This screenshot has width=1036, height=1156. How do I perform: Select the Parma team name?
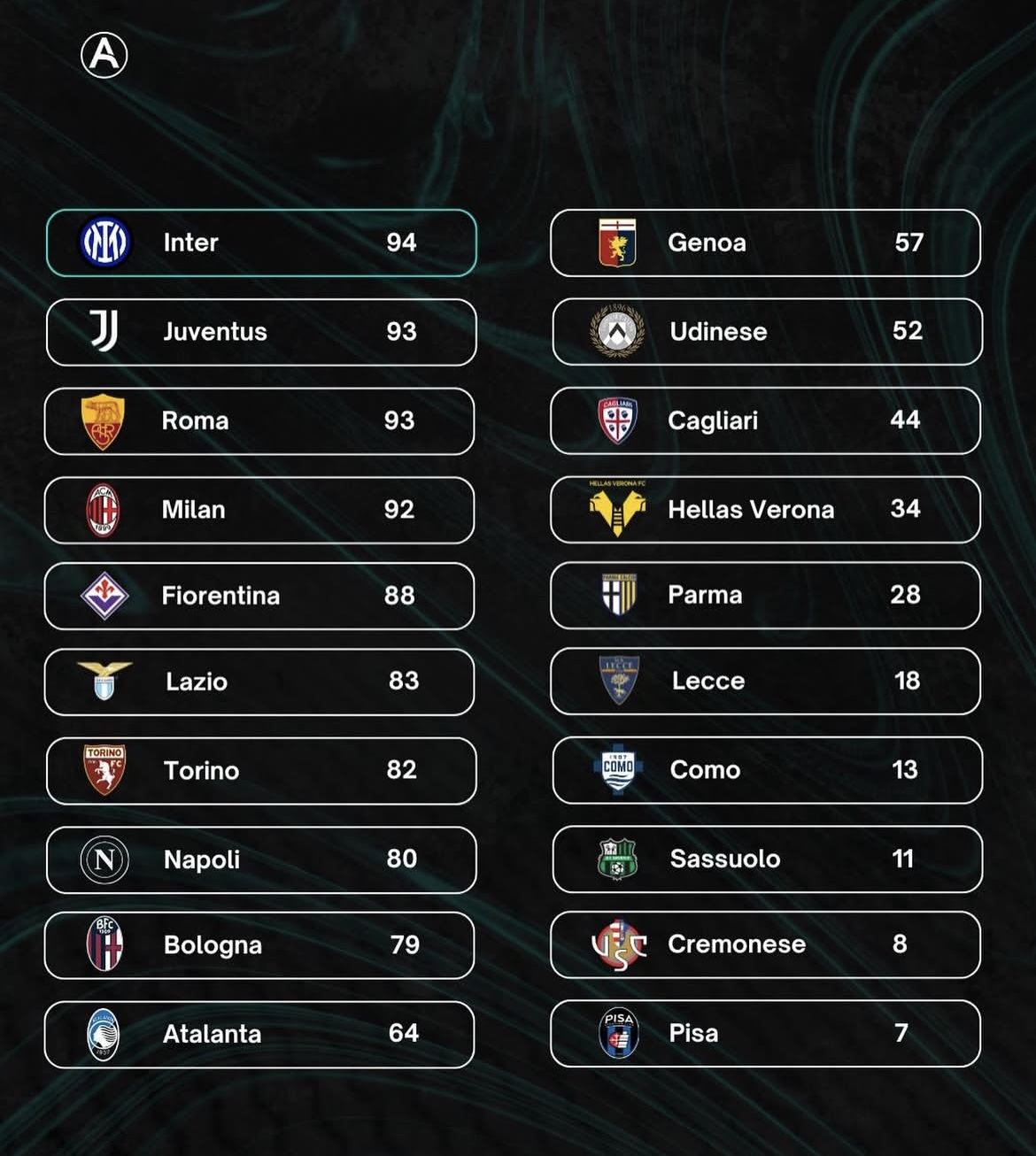coord(705,595)
